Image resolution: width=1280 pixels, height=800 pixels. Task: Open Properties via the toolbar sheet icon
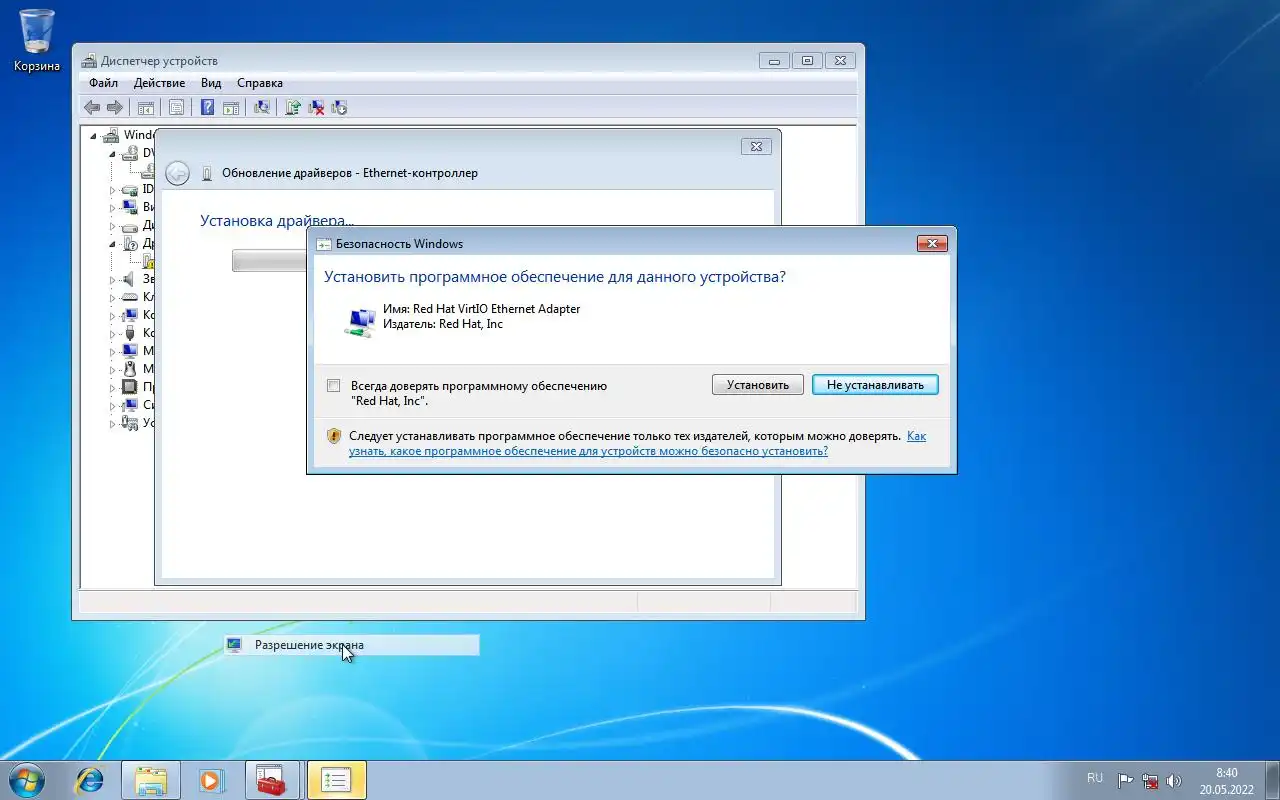click(x=176, y=107)
